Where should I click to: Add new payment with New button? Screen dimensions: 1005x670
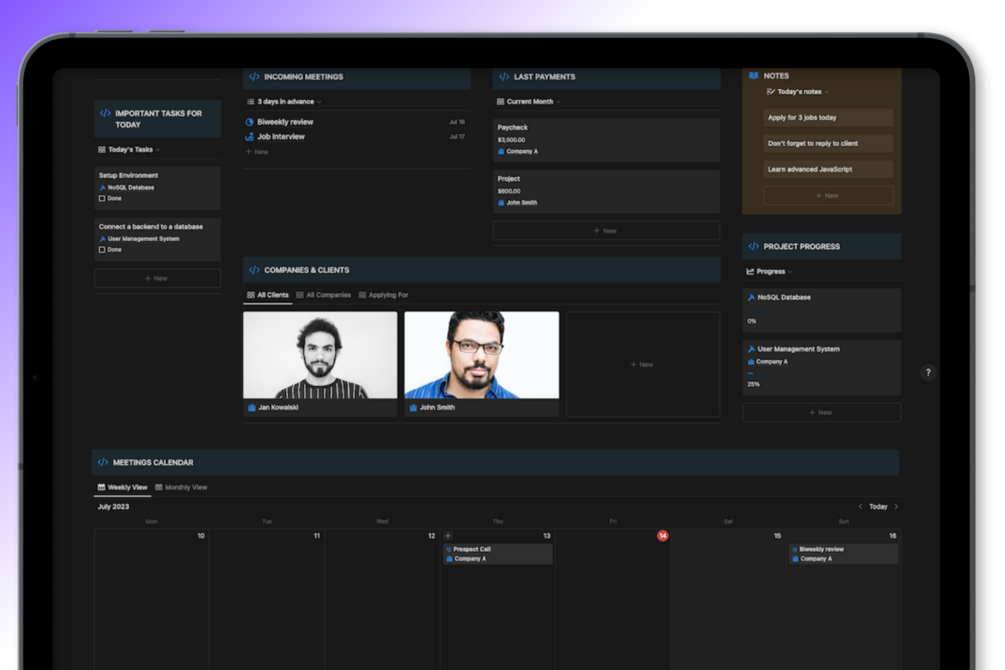[606, 230]
